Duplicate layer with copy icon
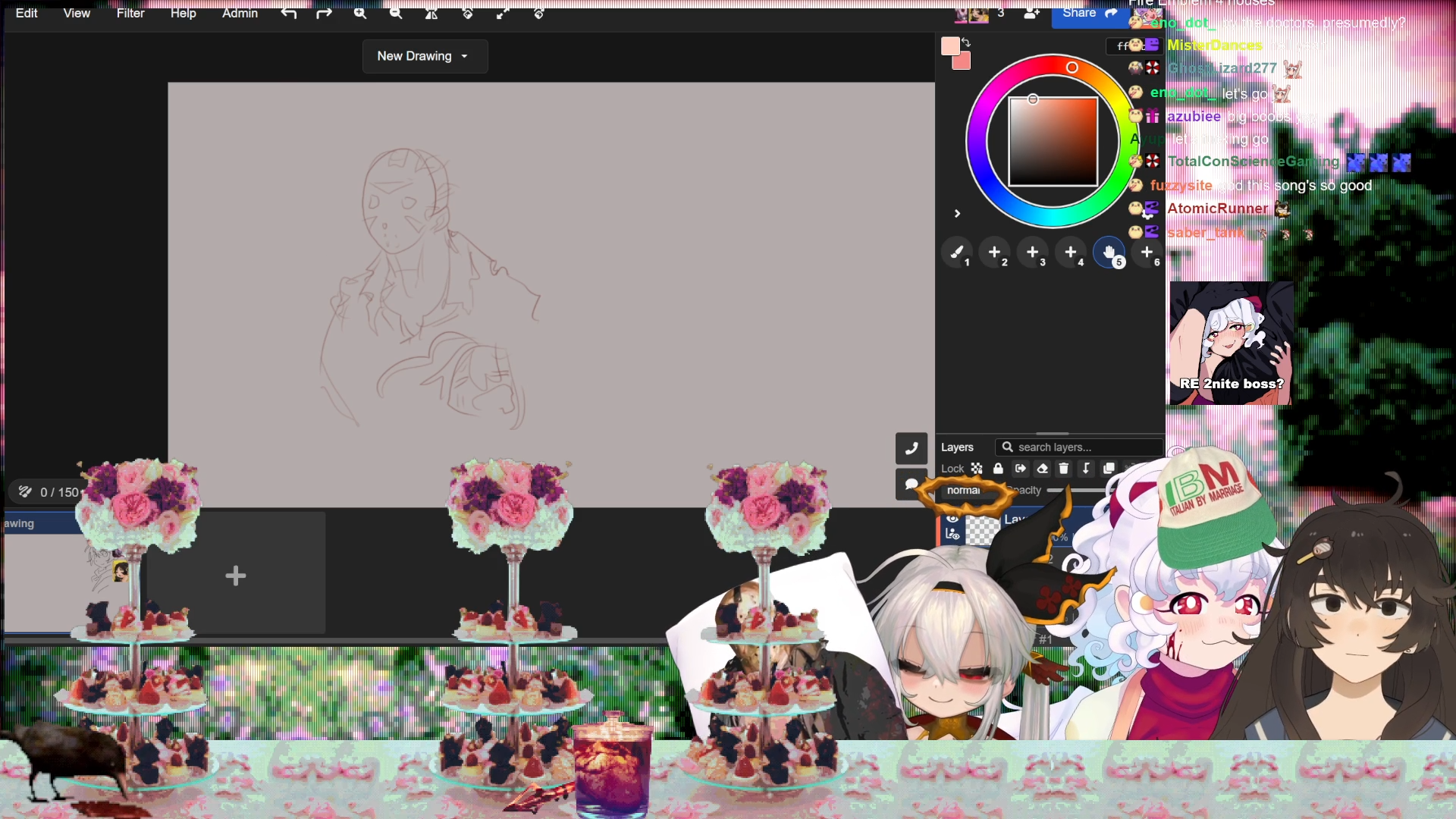This screenshot has height=819, width=1456. [x=1108, y=469]
